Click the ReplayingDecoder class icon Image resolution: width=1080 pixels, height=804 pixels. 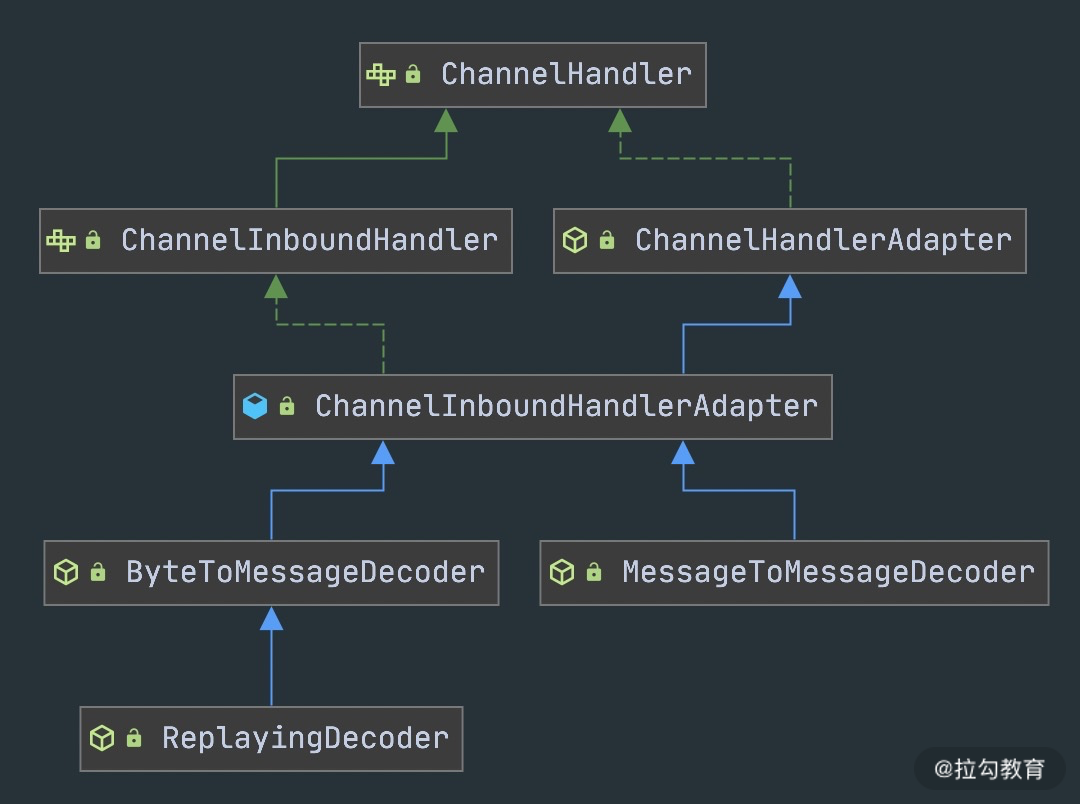click(x=102, y=738)
